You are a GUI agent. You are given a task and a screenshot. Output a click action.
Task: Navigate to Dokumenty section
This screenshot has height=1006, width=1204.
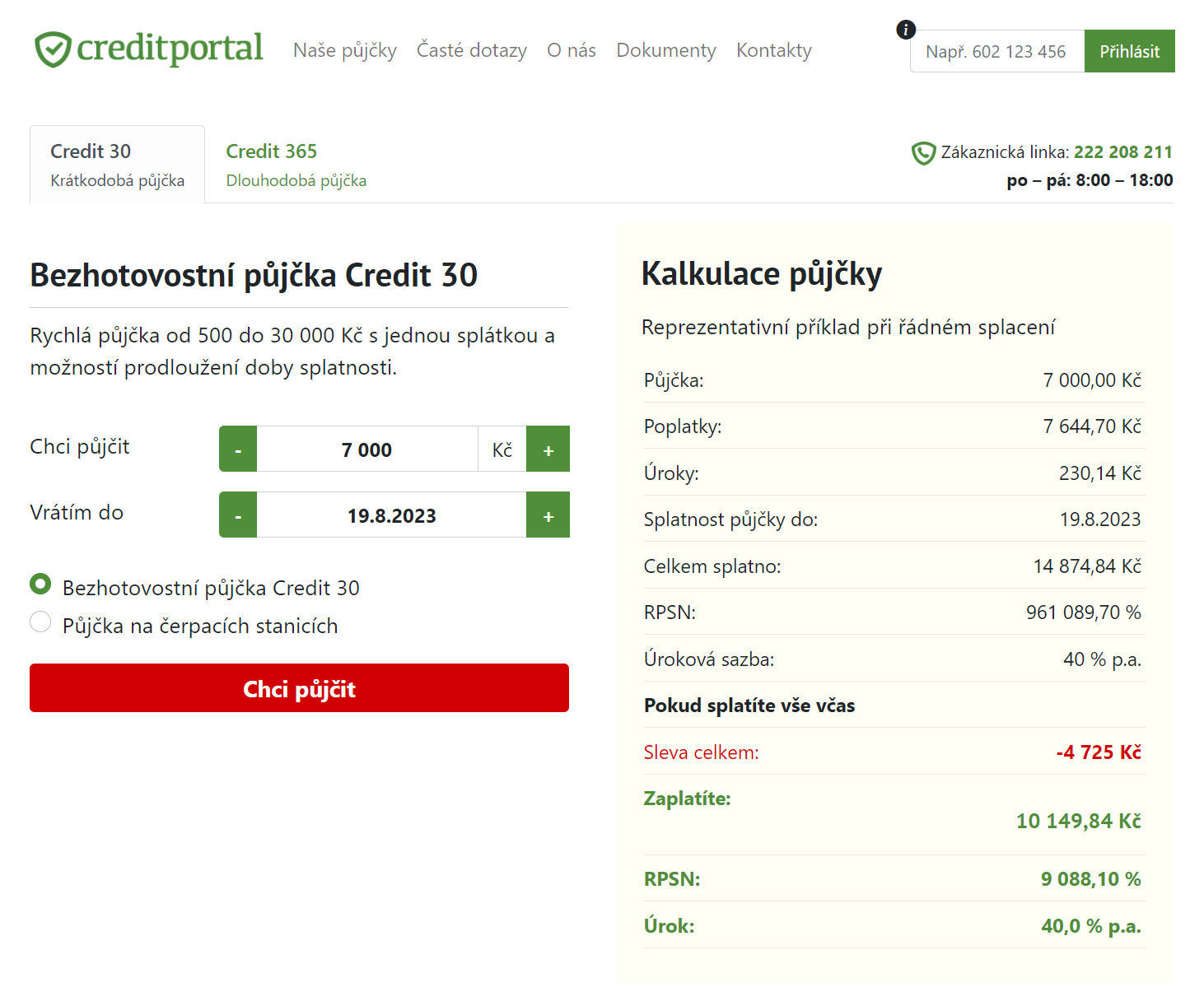(x=665, y=51)
